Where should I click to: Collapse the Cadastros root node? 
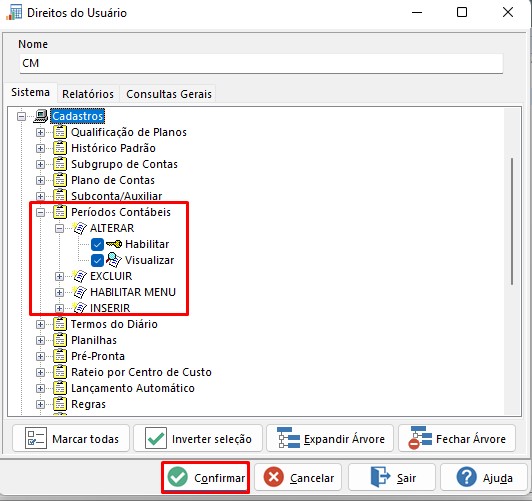point(21,117)
